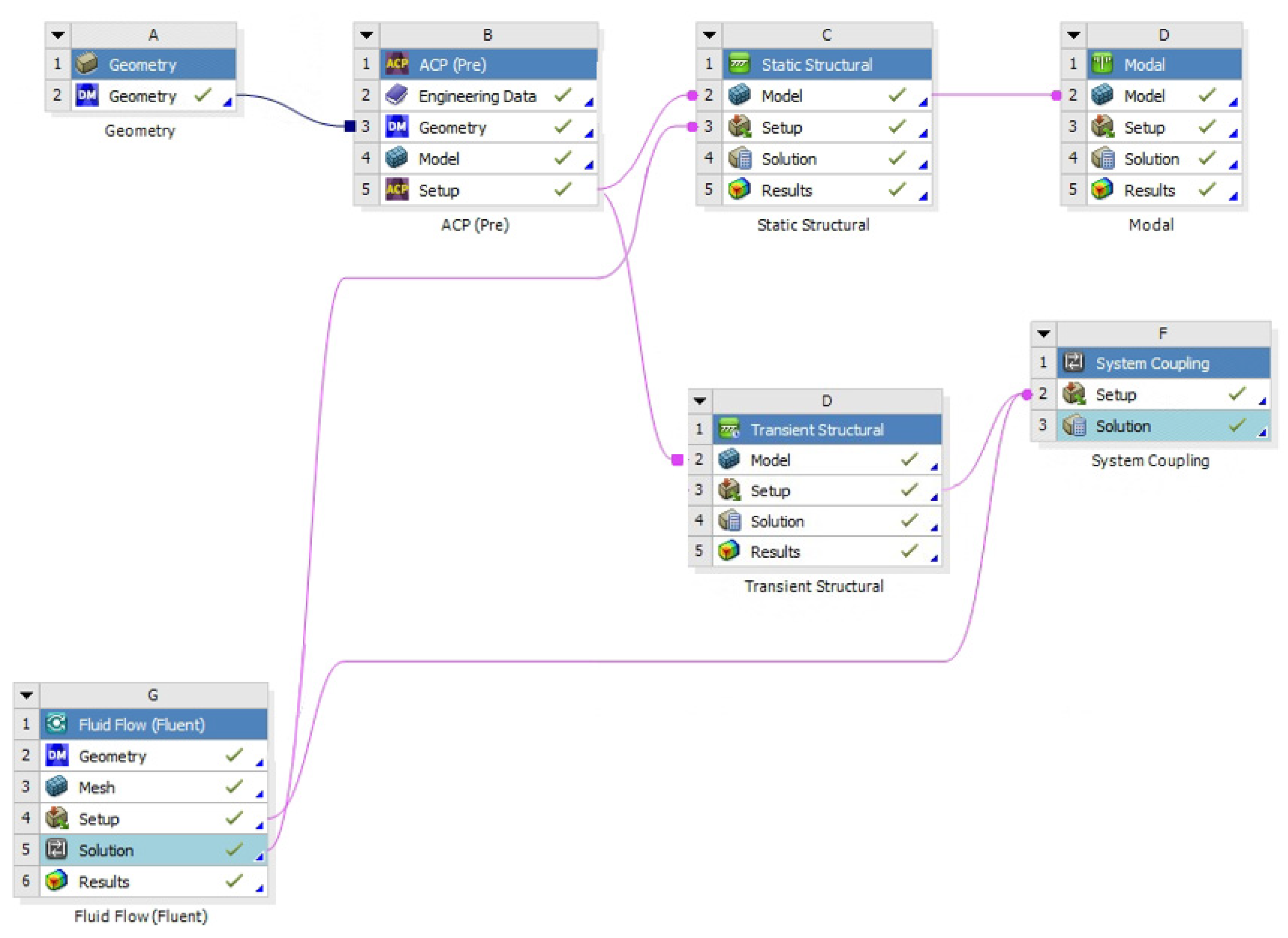
Task: Click checkmark status of Static Structural Solution
Action: (897, 158)
